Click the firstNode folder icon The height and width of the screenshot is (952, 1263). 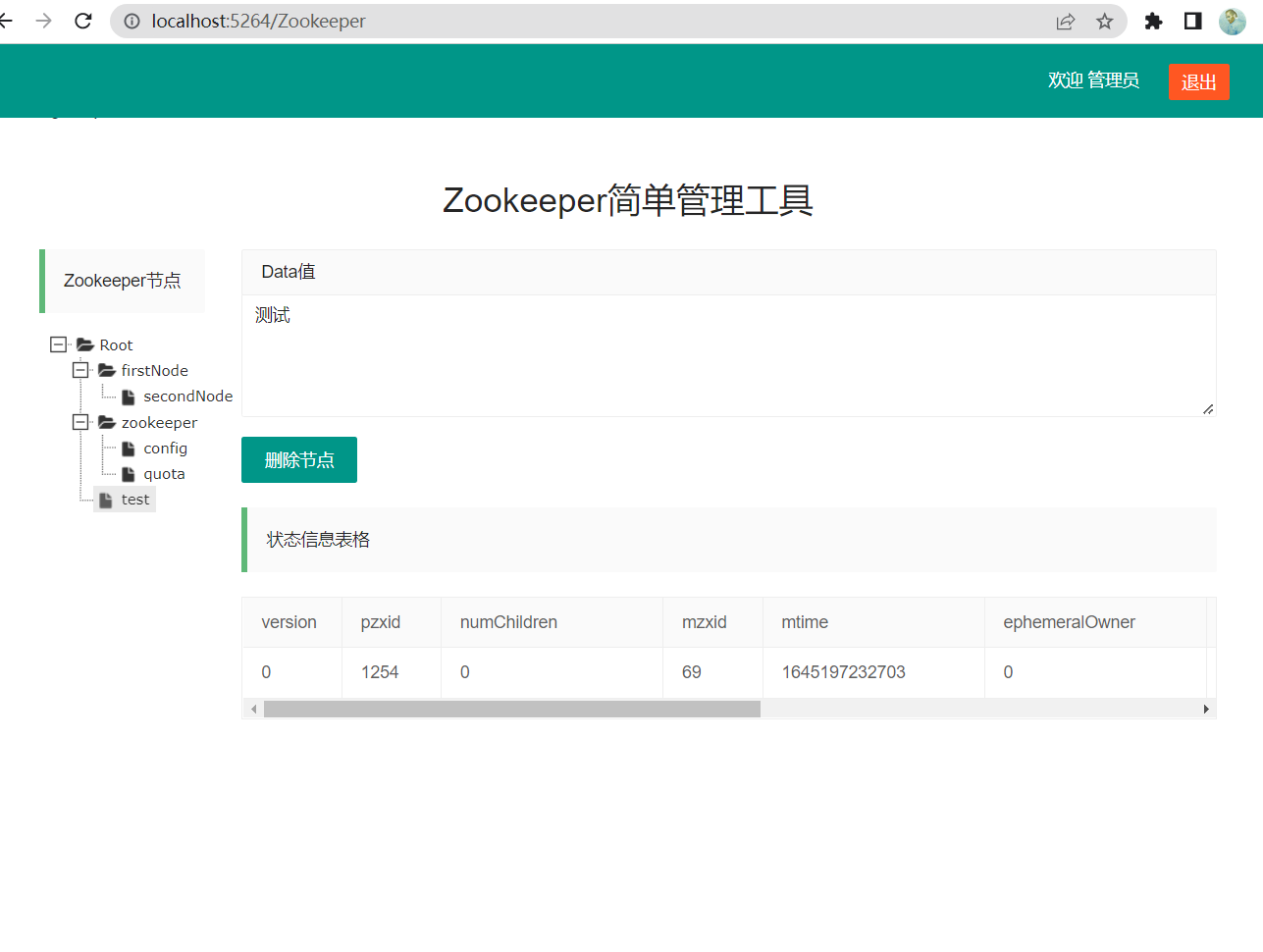point(107,370)
